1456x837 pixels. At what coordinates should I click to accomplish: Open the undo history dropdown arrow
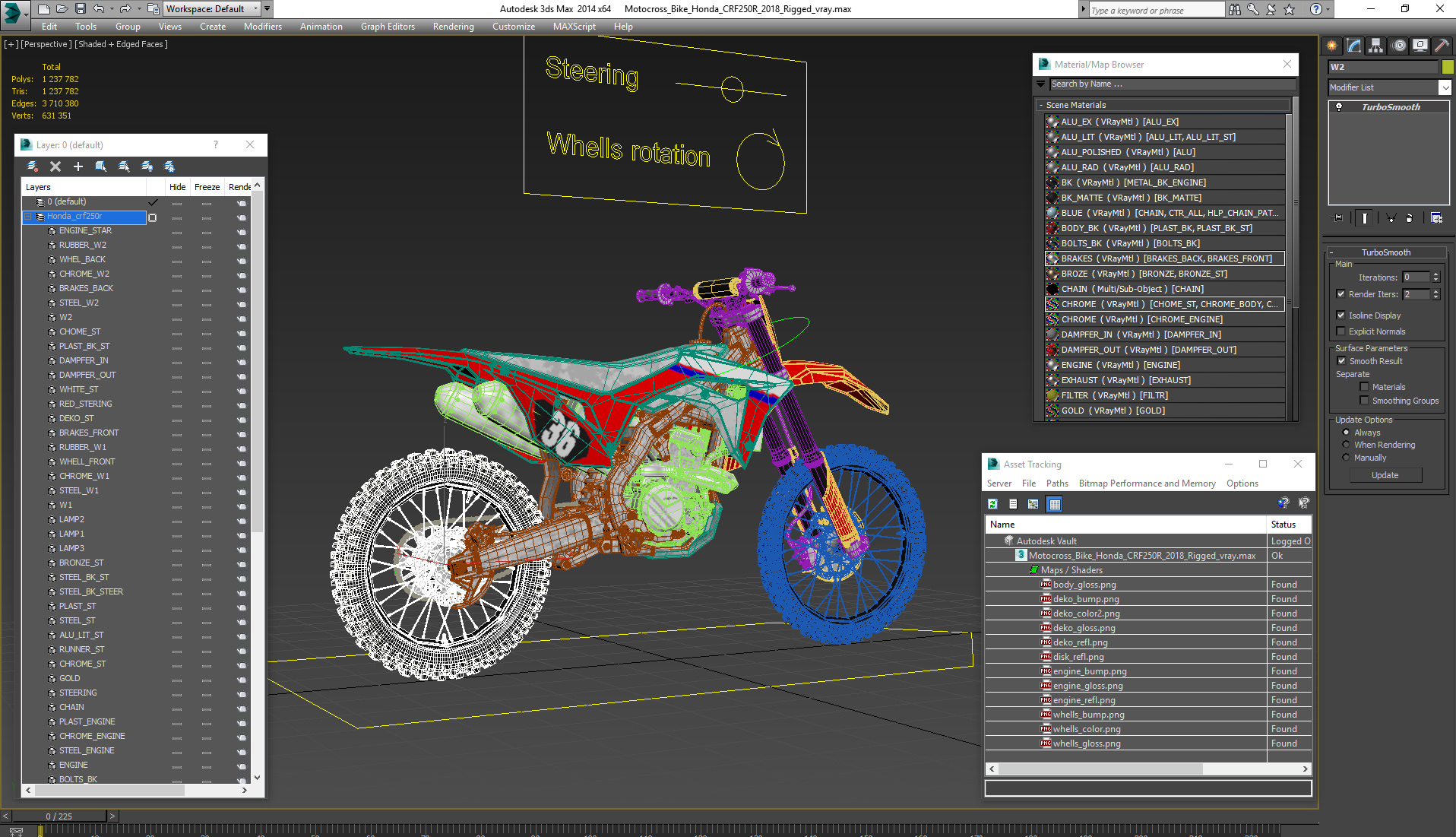click(x=111, y=9)
